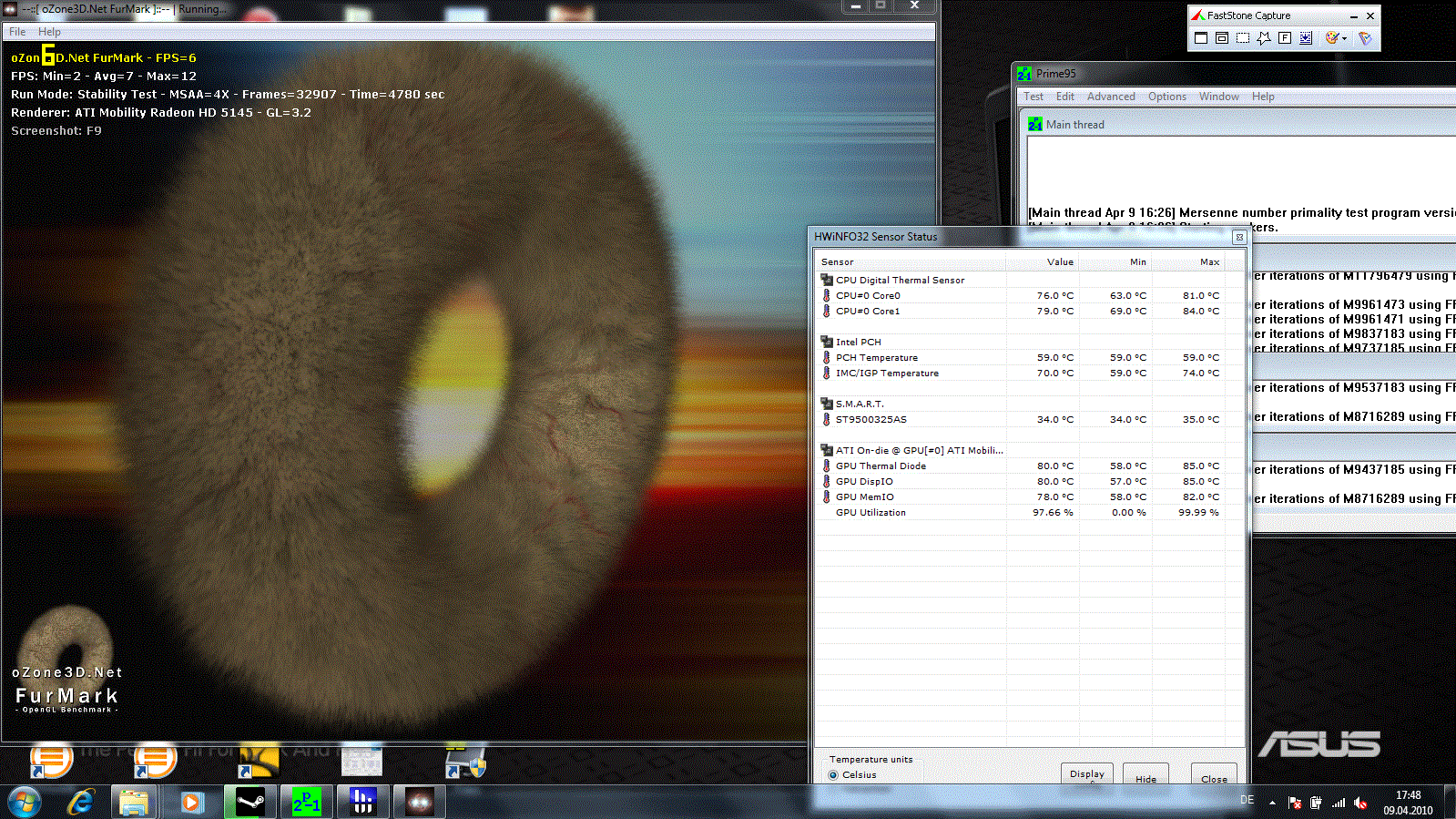Open FurMark Help menu

[x=49, y=32]
